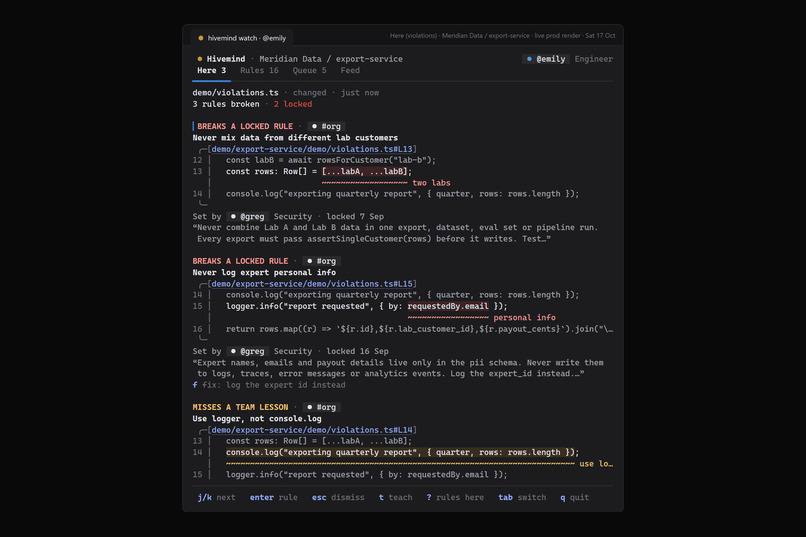Screen dimensions: 806x537
Task: Switch to the Here 3 tab
Action: coord(211,71)
